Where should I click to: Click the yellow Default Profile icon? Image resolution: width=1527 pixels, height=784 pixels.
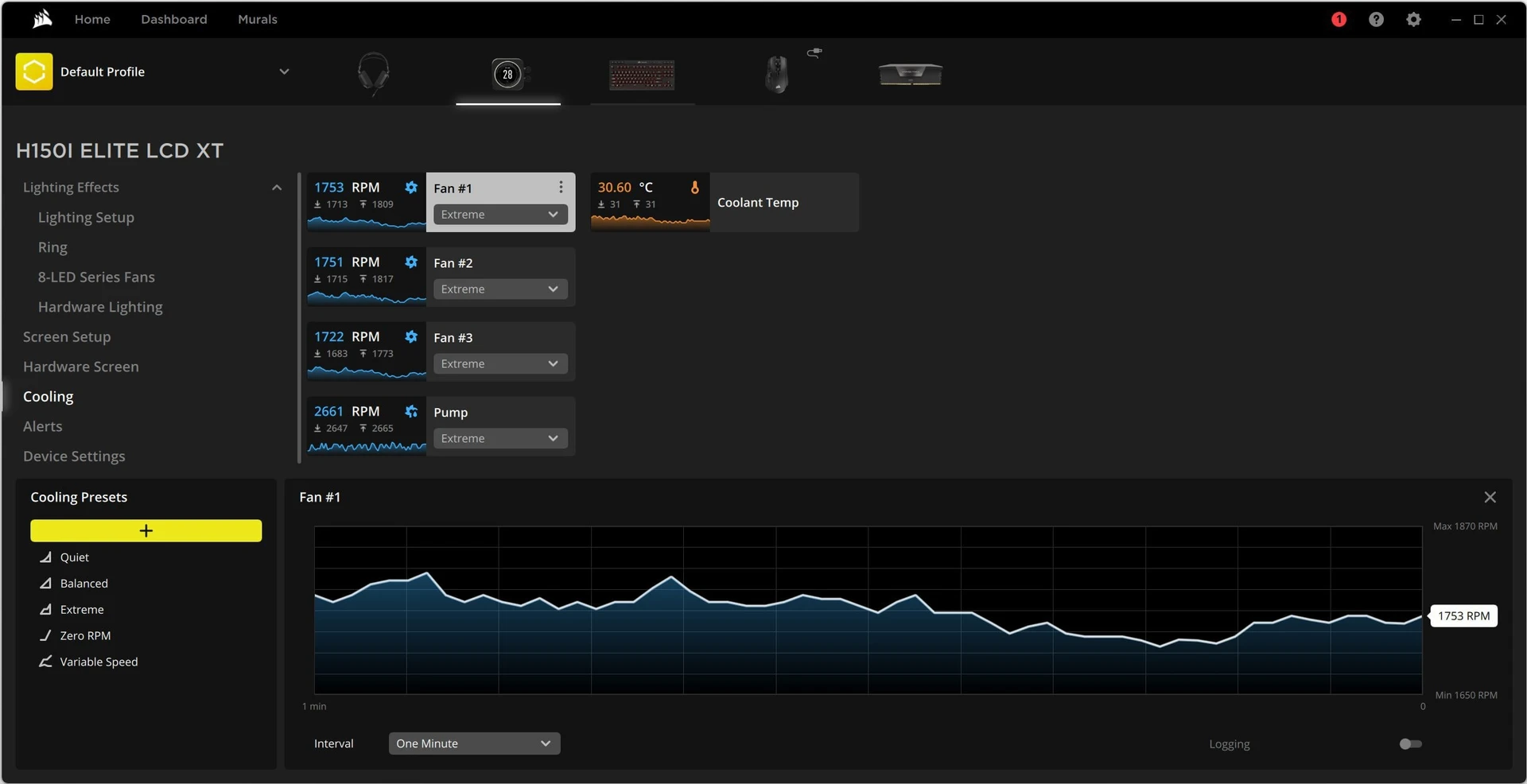(34, 72)
